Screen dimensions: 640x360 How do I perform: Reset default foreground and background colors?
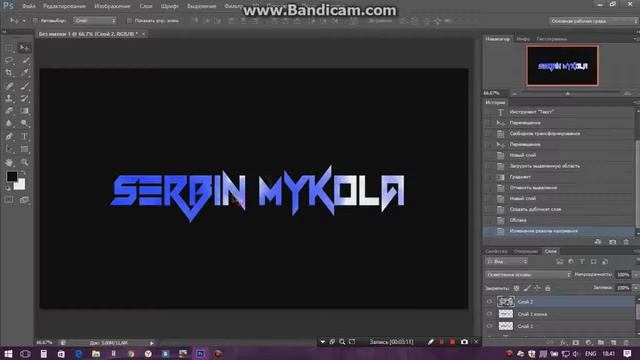pyautogui.click(x=8, y=188)
